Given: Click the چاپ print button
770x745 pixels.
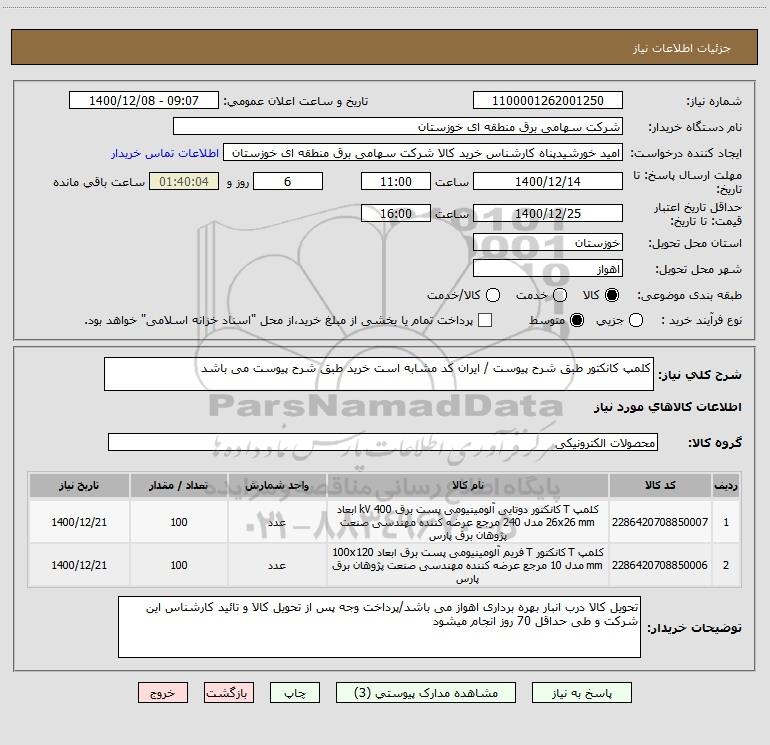Looking at the screenshot, I should click(295, 693).
